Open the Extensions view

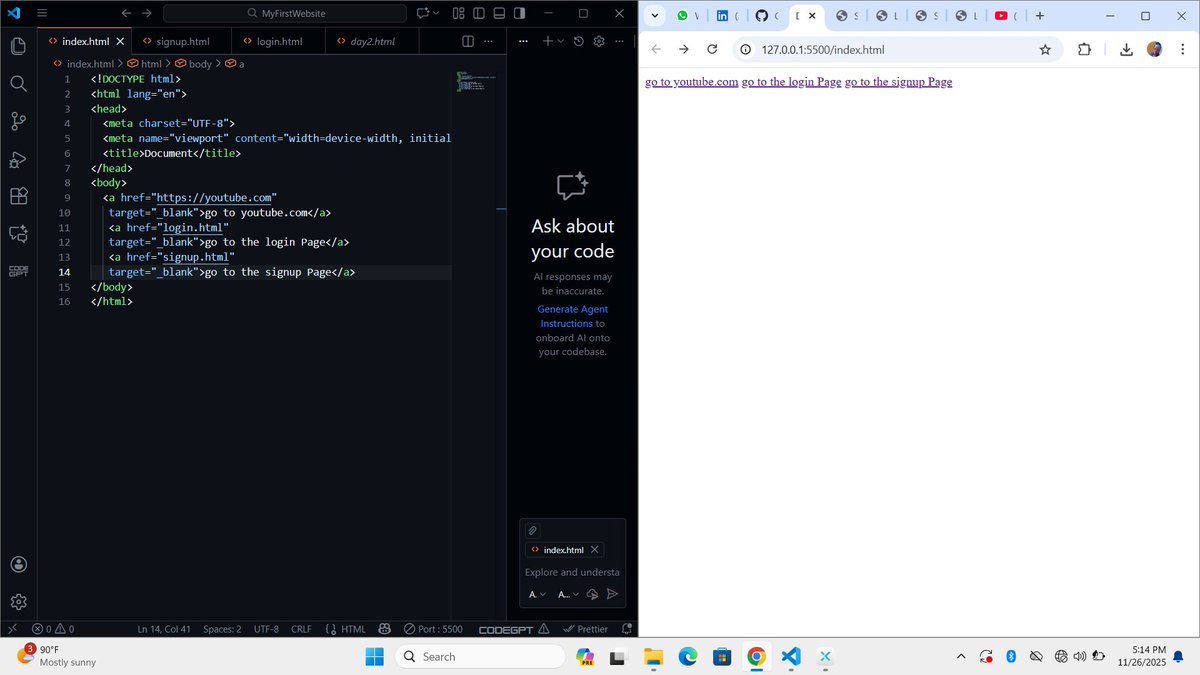pos(18,197)
